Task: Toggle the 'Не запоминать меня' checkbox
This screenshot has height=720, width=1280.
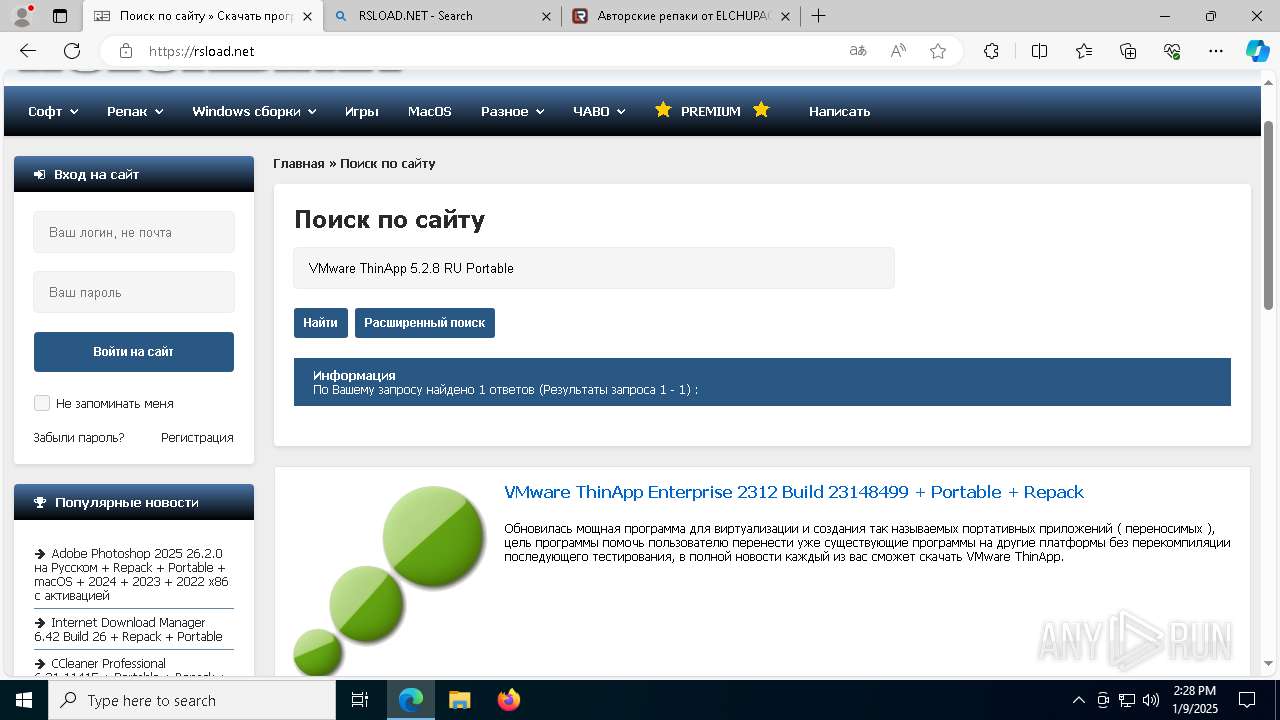Action: coord(42,403)
